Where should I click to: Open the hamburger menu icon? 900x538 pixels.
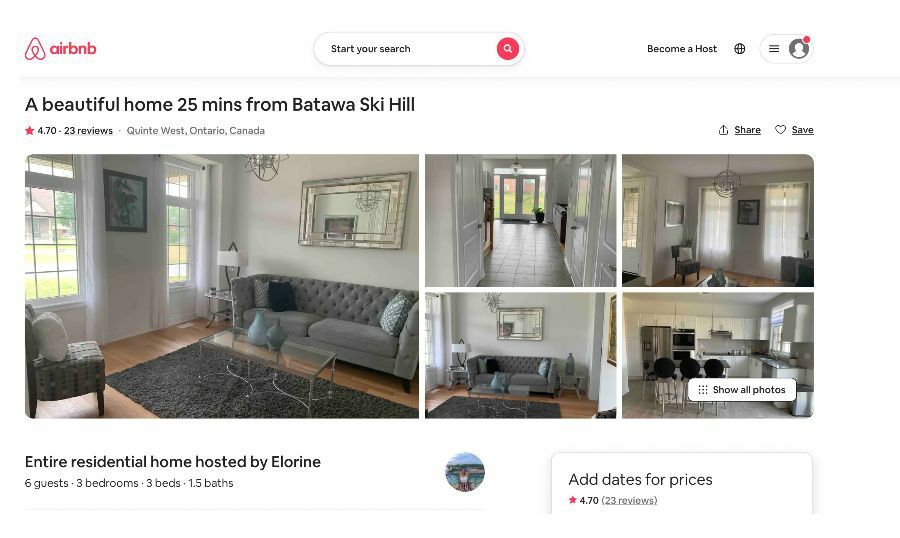774,49
